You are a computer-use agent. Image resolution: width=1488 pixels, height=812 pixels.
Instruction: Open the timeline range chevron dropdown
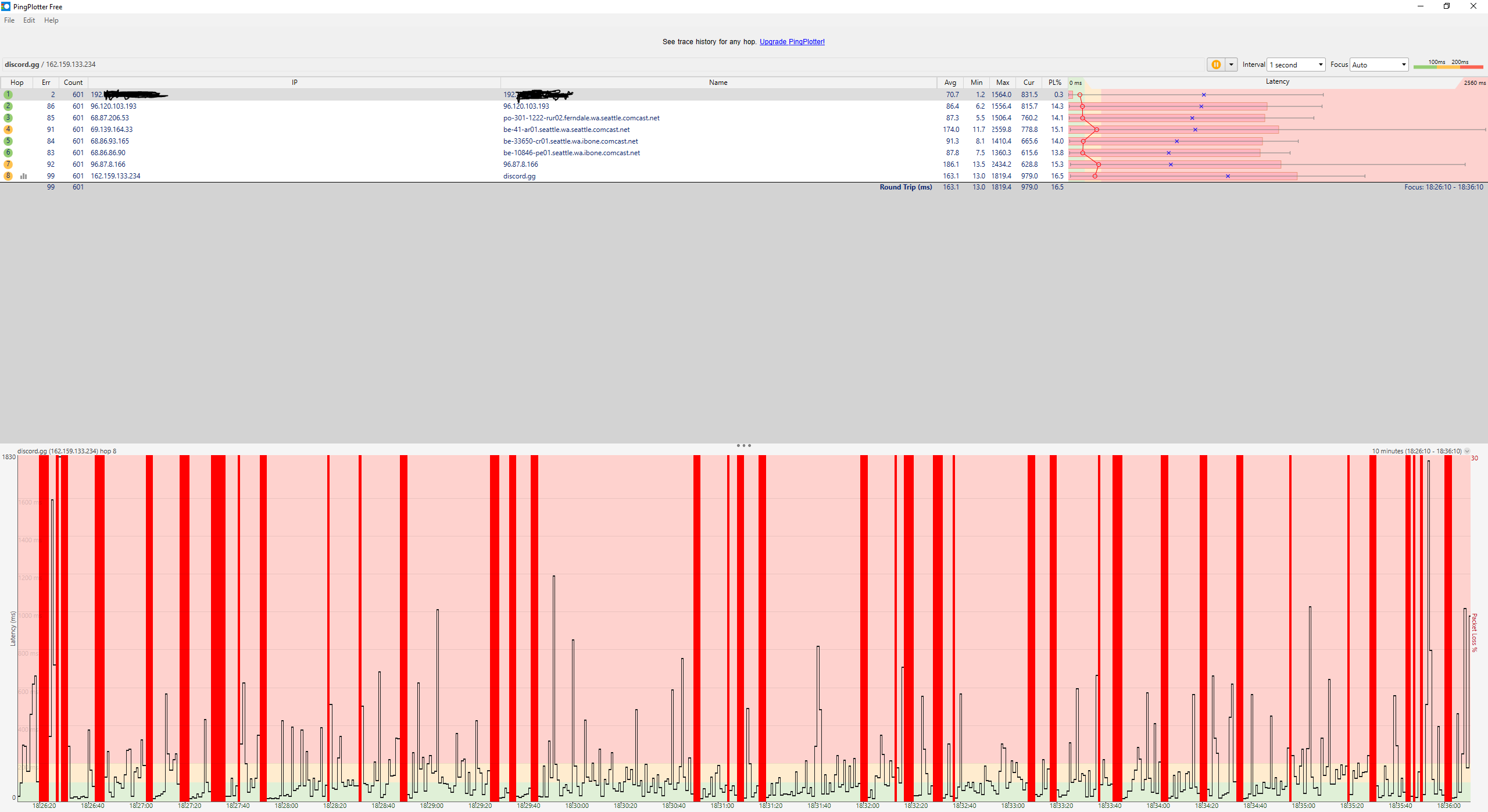tap(1467, 451)
